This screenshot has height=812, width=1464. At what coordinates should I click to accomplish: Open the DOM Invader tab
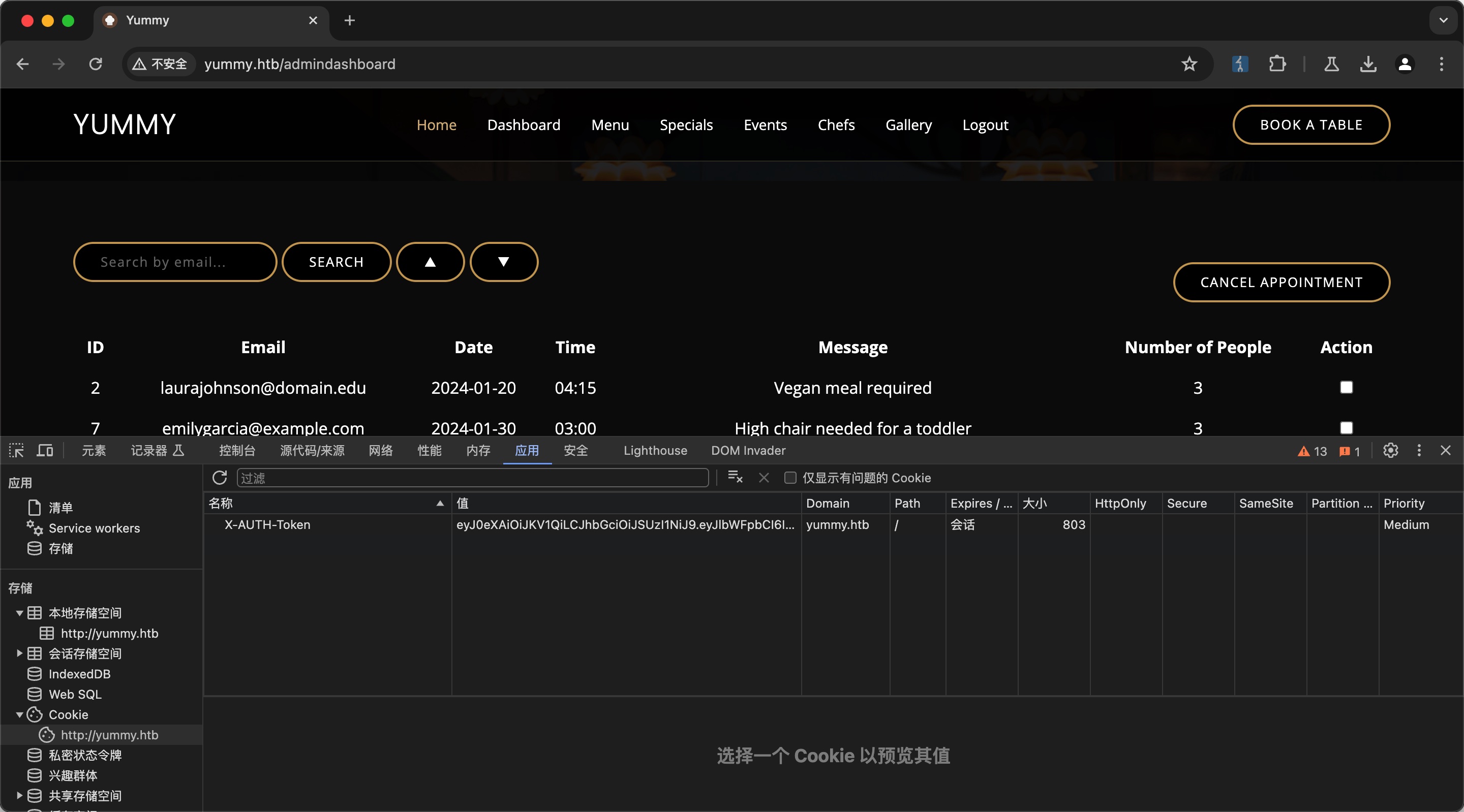coord(748,451)
